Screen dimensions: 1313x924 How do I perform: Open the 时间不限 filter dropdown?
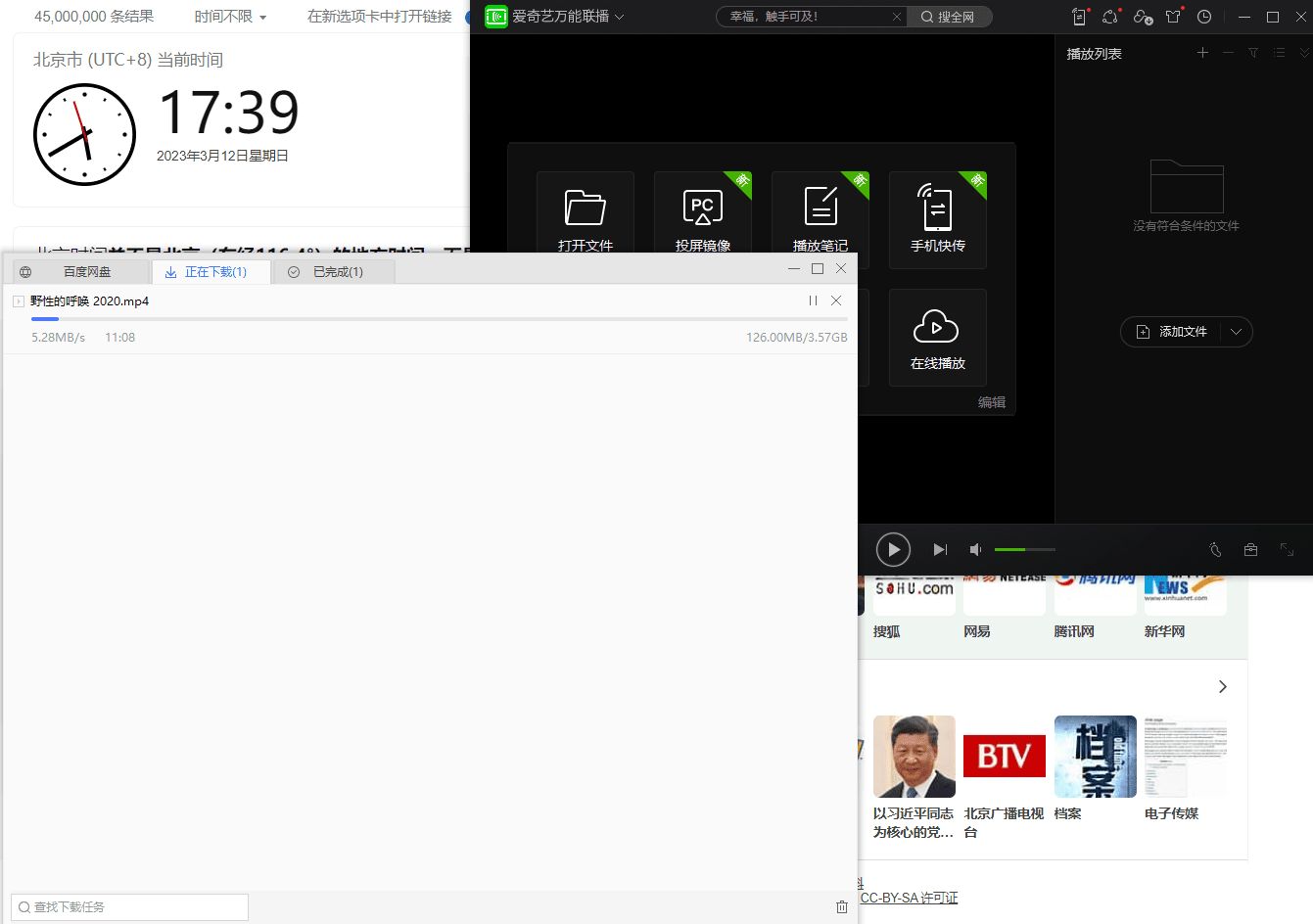[x=230, y=17]
